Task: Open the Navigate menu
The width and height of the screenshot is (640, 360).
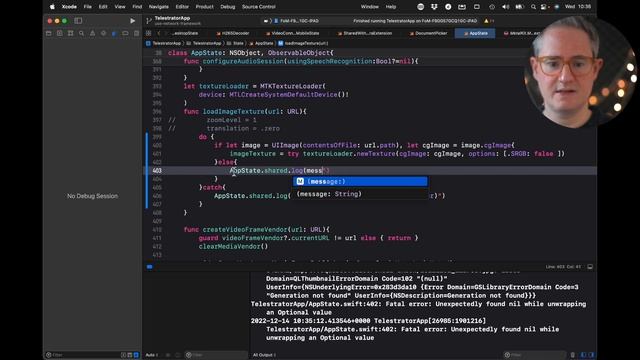Action: (159, 7)
